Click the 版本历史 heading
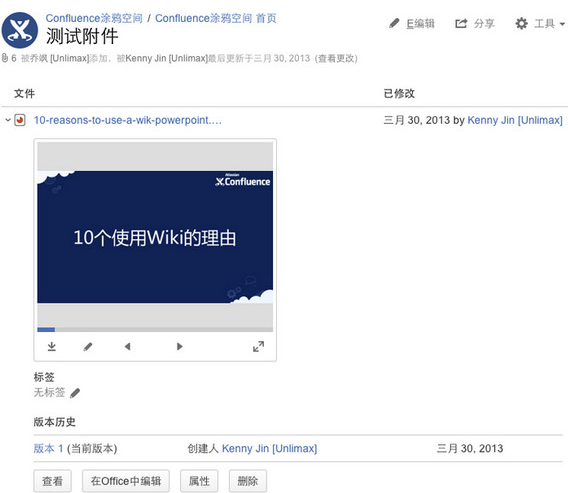This screenshot has height=493, width=568. 55,422
